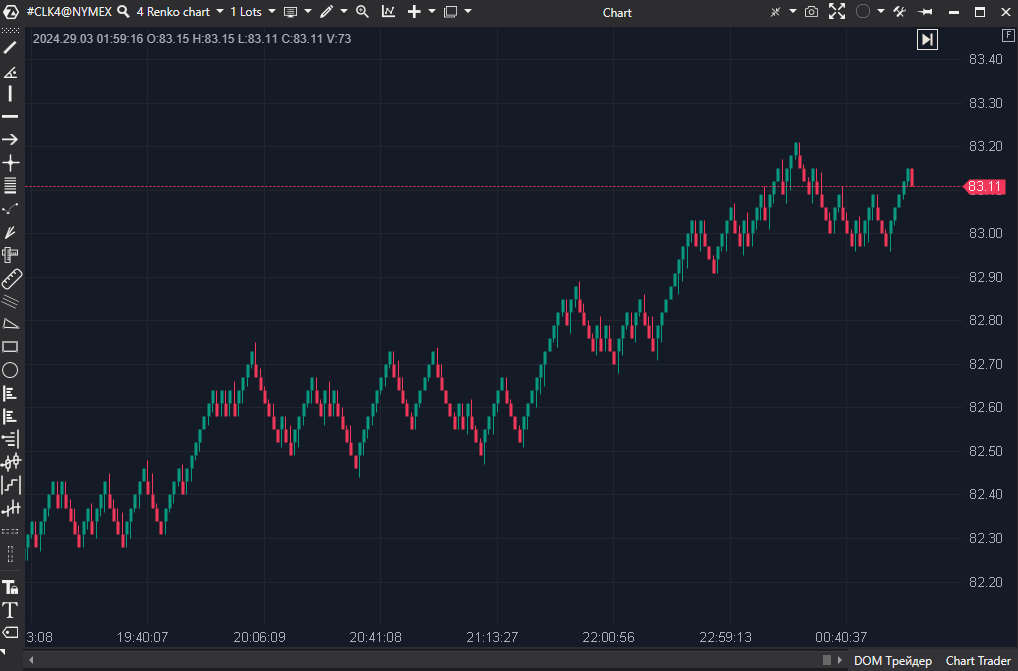1018x671 pixels.
Task: Click the 83.11 price label on the axis
Action: (x=983, y=186)
